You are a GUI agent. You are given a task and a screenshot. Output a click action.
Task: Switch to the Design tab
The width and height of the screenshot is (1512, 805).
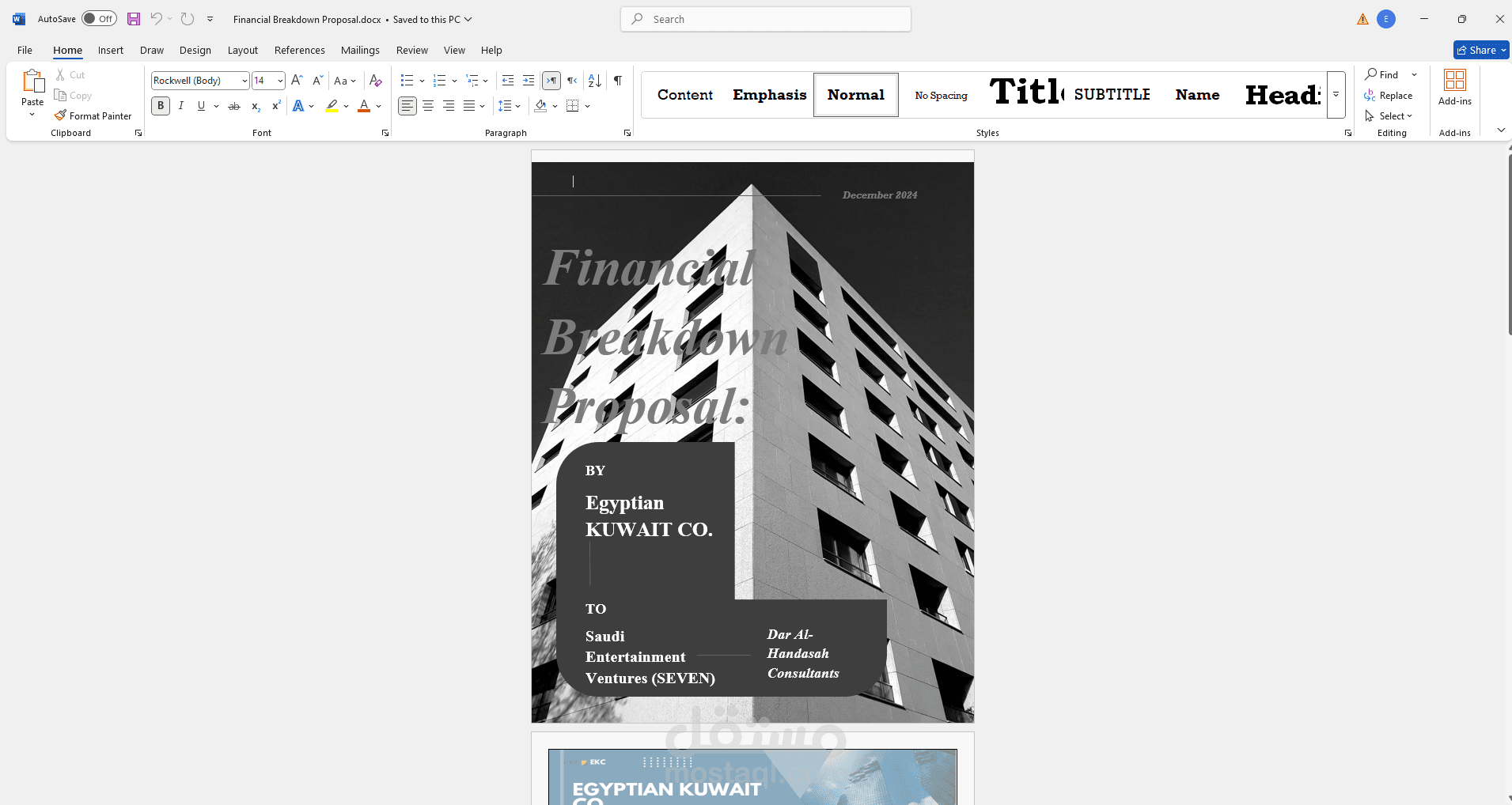(195, 50)
